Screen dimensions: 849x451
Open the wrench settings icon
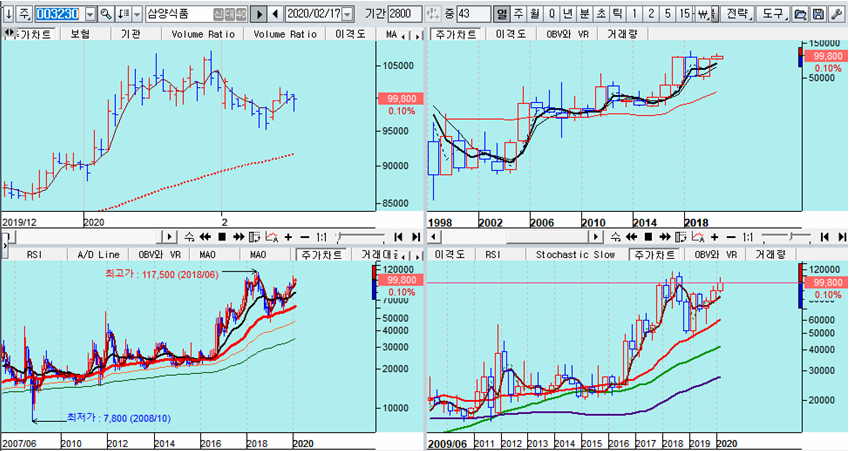tap(835, 14)
